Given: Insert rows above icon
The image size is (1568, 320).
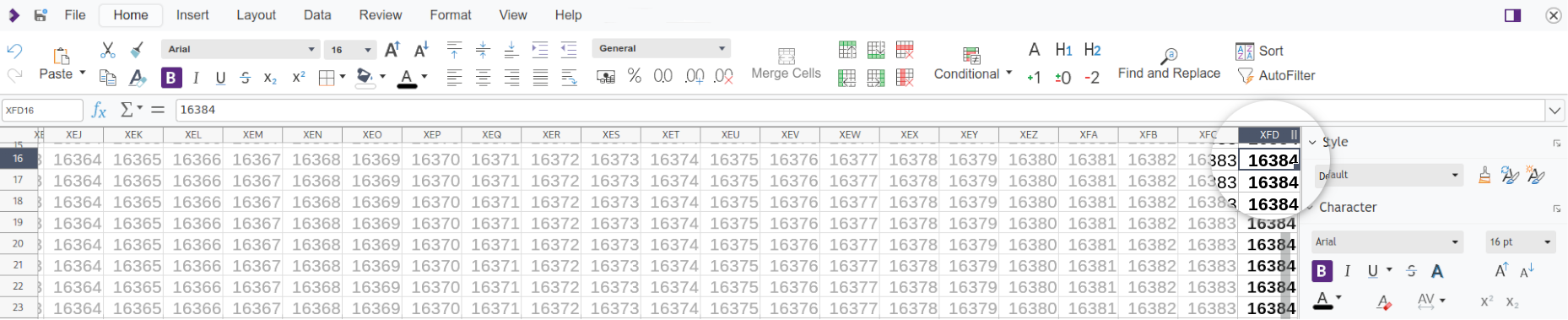Looking at the screenshot, I should pyautogui.click(x=847, y=50).
